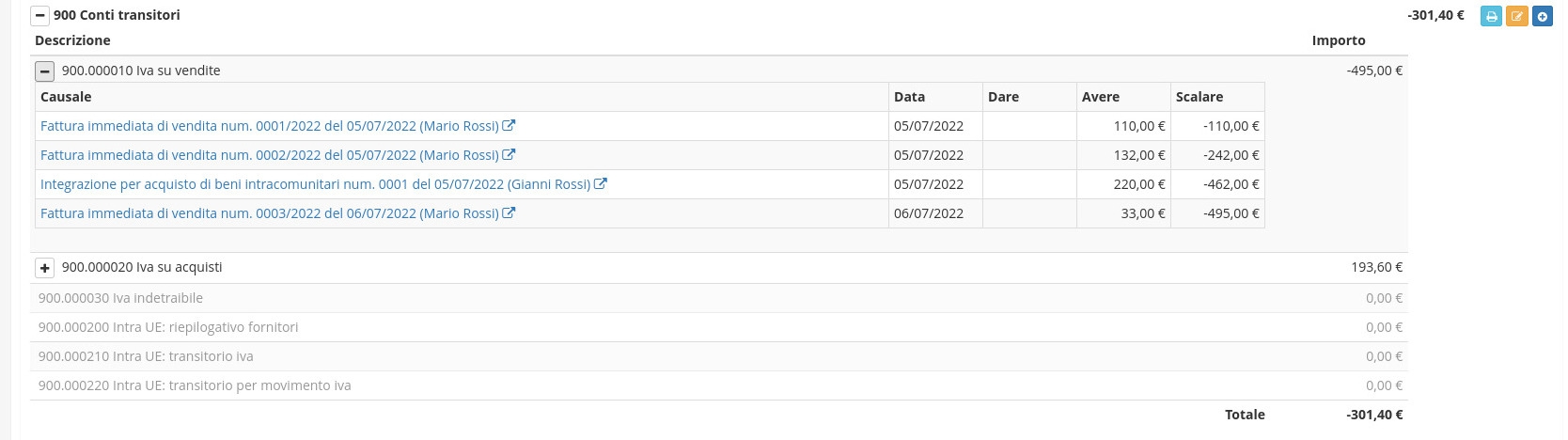1568x440 pixels.
Task: Open the Integrazione per acquisto intracomunitari entry
Action: click(315, 184)
